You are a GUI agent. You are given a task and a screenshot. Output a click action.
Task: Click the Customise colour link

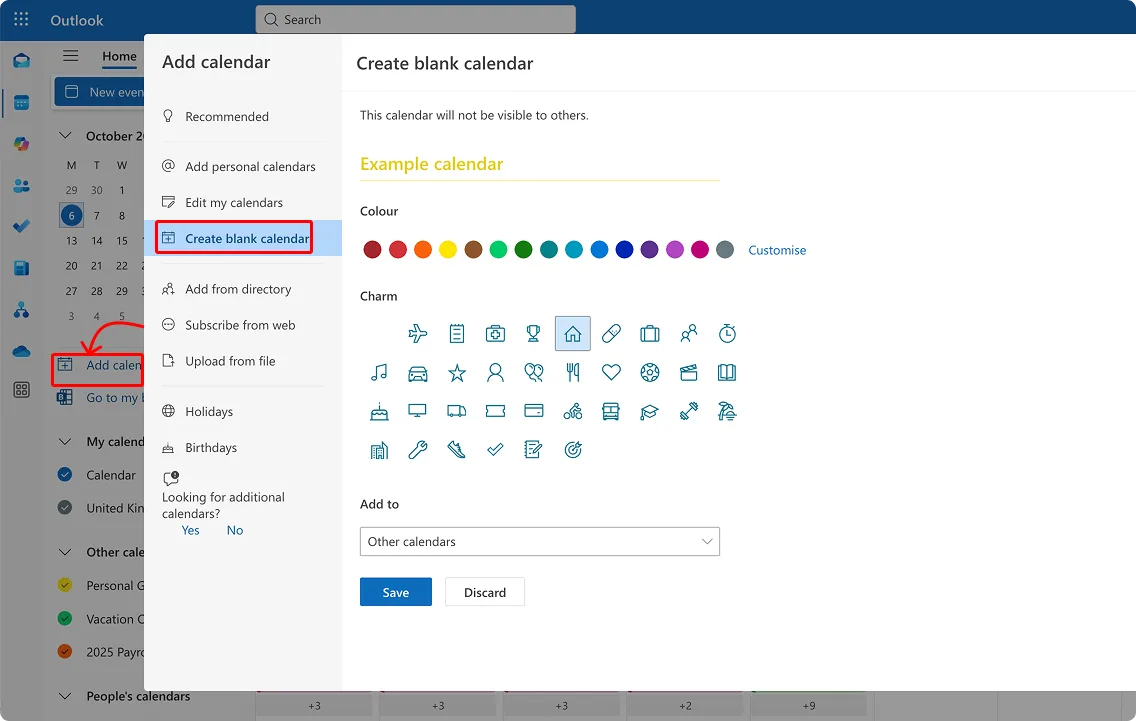coord(777,250)
